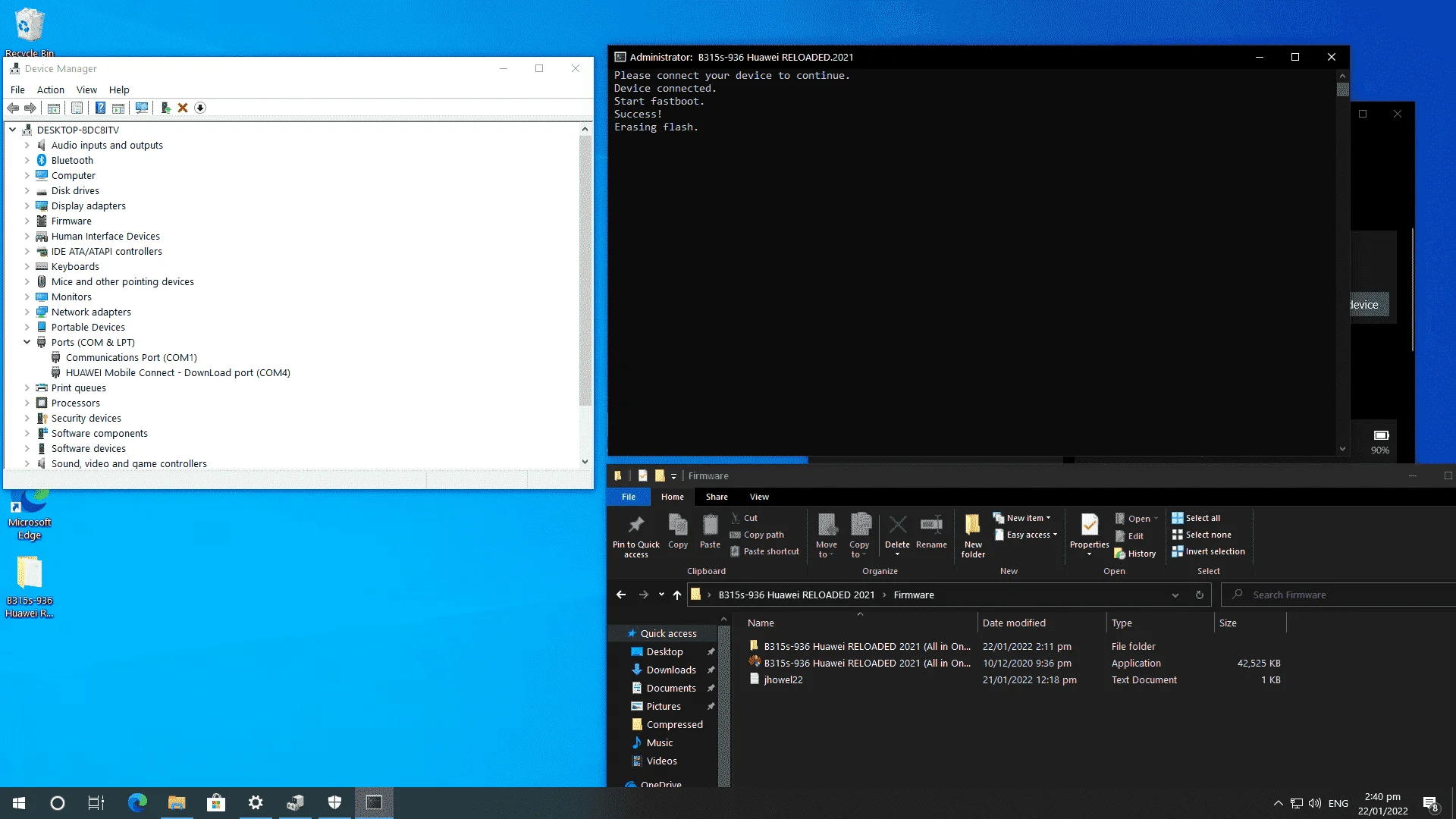
Task: Click Device Manager vertical scrollbar
Action: coord(585,270)
